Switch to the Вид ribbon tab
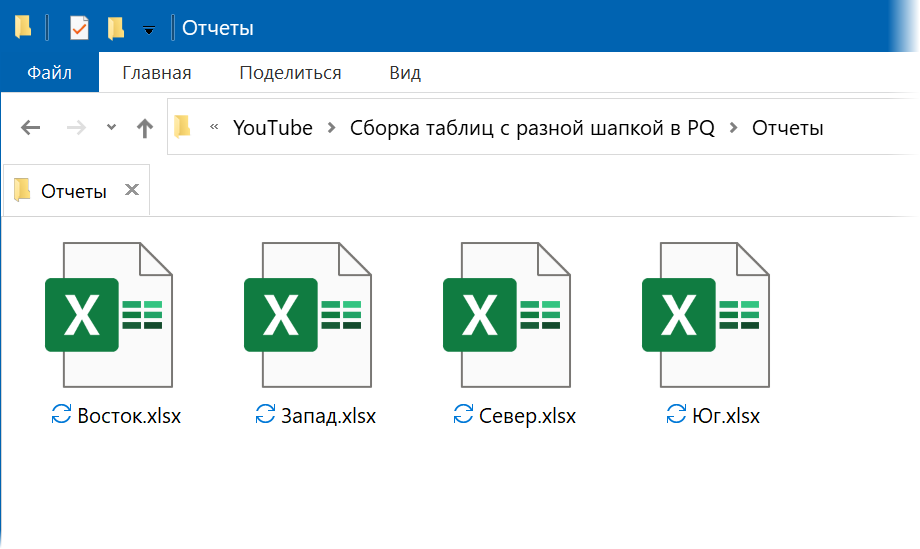Image resolution: width=920 pixels, height=549 pixels. point(405,73)
